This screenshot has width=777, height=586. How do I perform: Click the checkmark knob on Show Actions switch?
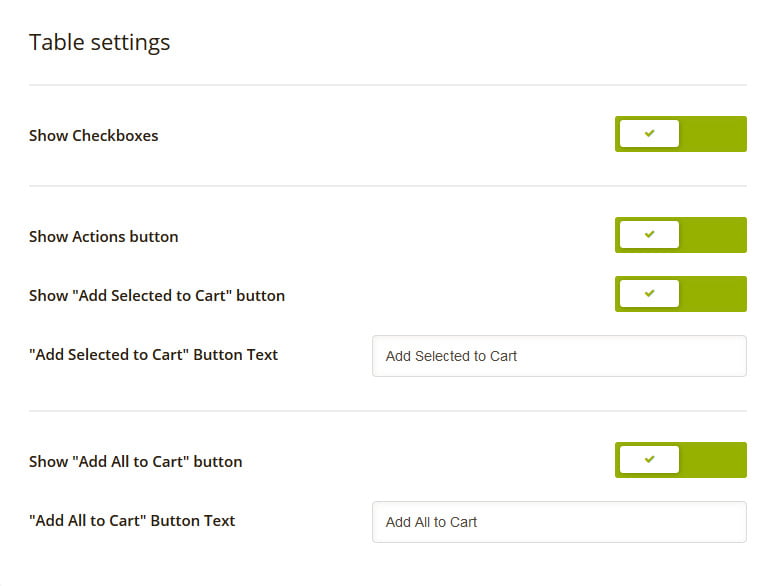[649, 235]
